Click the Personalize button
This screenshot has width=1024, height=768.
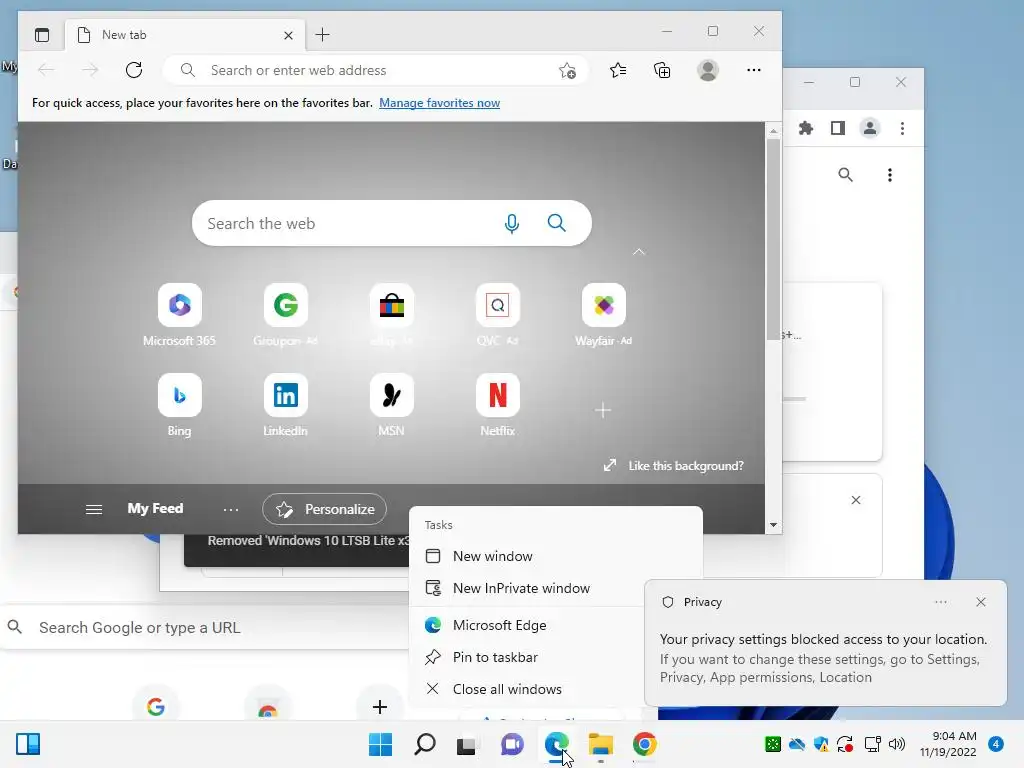pyautogui.click(x=325, y=509)
